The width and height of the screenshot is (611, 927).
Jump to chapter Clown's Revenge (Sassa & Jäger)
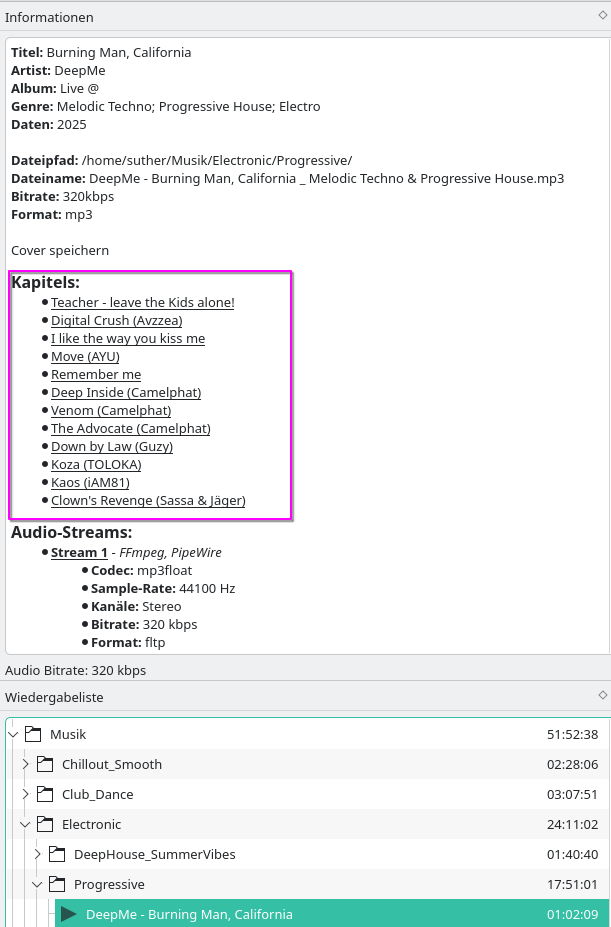click(148, 500)
